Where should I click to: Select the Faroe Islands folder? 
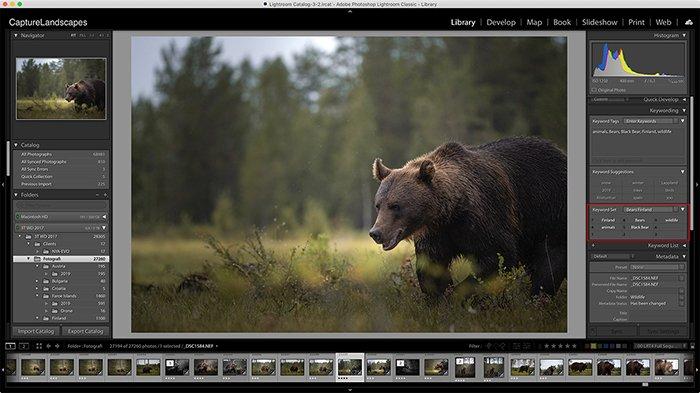click(62, 296)
